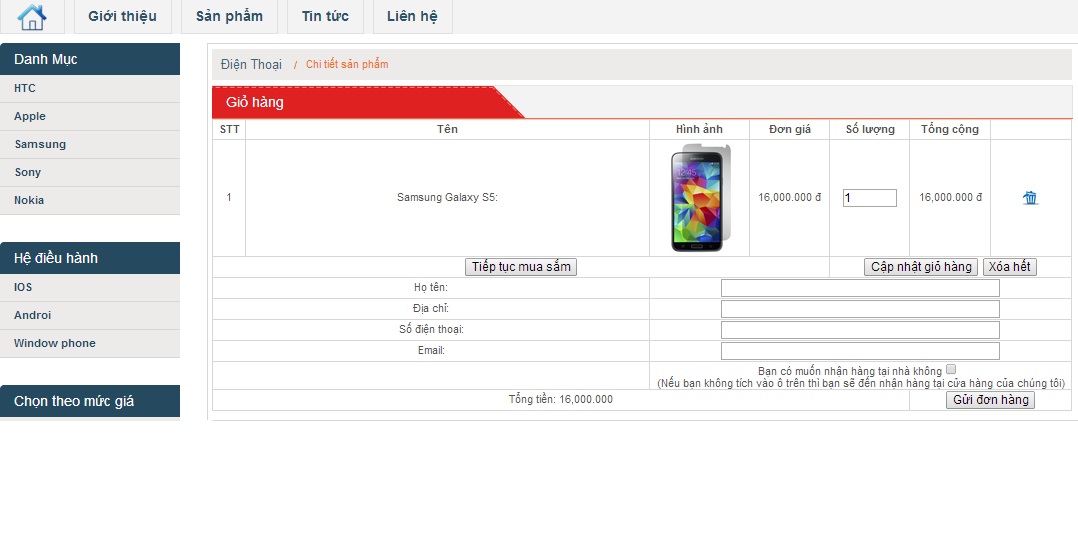Open the Tin tức menu
The height and width of the screenshot is (540, 1078).
point(325,17)
